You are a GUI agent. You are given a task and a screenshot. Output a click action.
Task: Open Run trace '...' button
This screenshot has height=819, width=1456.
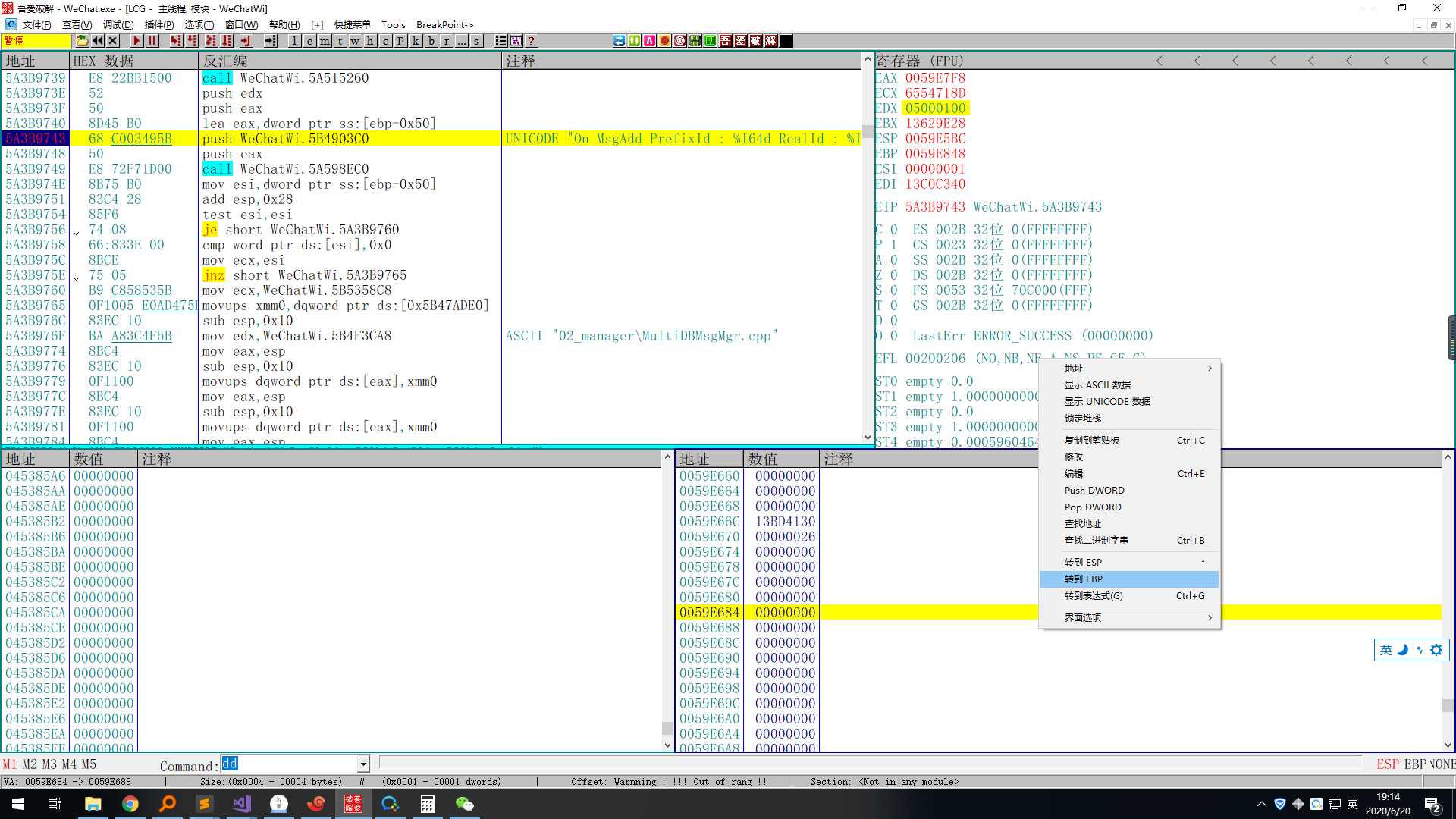click(x=461, y=41)
